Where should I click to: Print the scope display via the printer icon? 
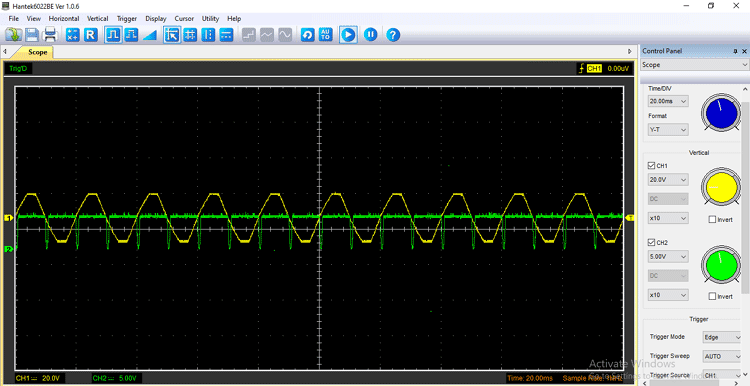pos(50,35)
